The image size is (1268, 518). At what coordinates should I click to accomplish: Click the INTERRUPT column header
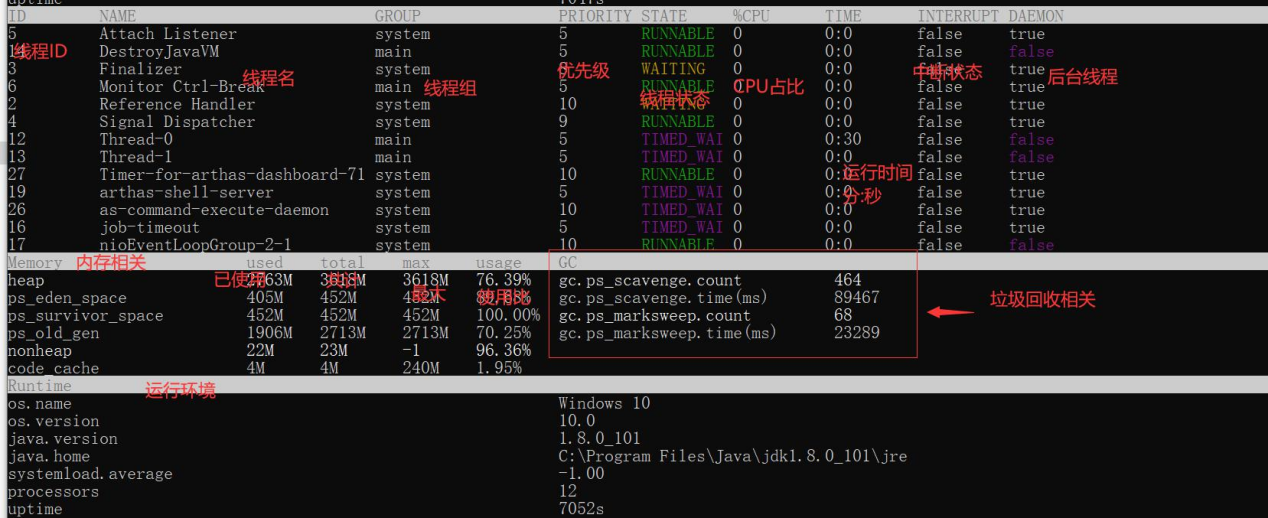point(958,16)
